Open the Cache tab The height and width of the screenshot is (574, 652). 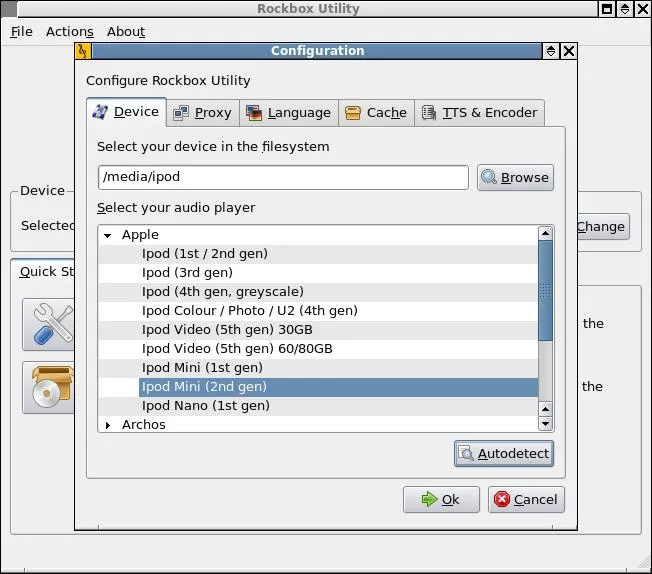[x=376, y=113]
